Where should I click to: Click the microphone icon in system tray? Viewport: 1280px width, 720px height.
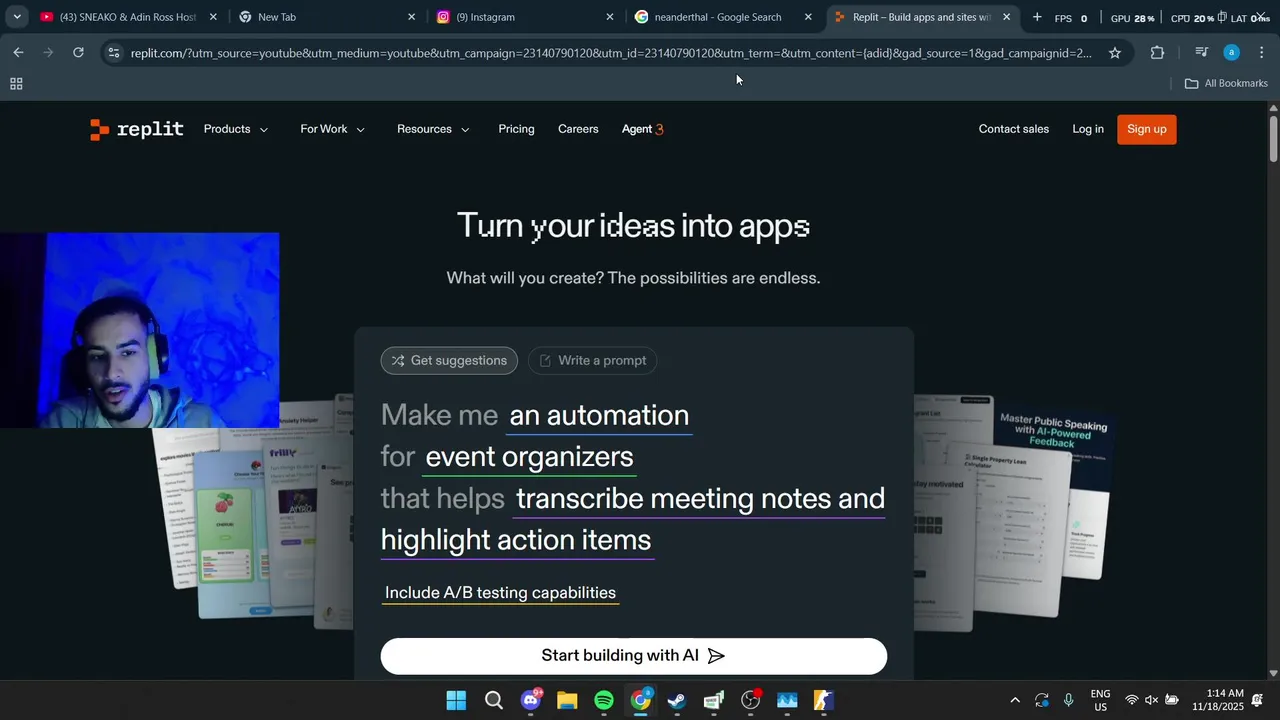(x=1069, y=700)
